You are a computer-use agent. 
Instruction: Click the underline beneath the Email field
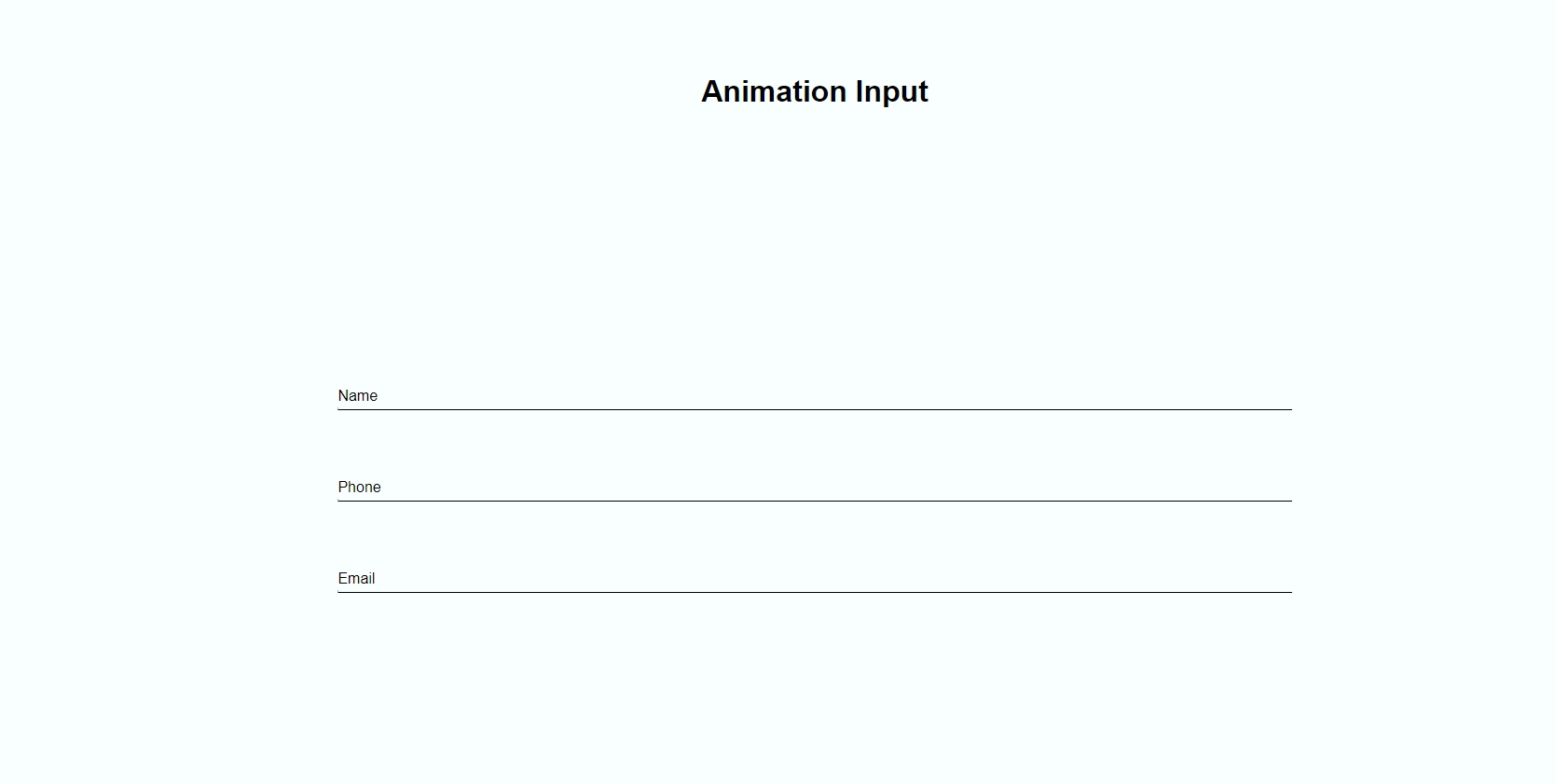(814, 592)
